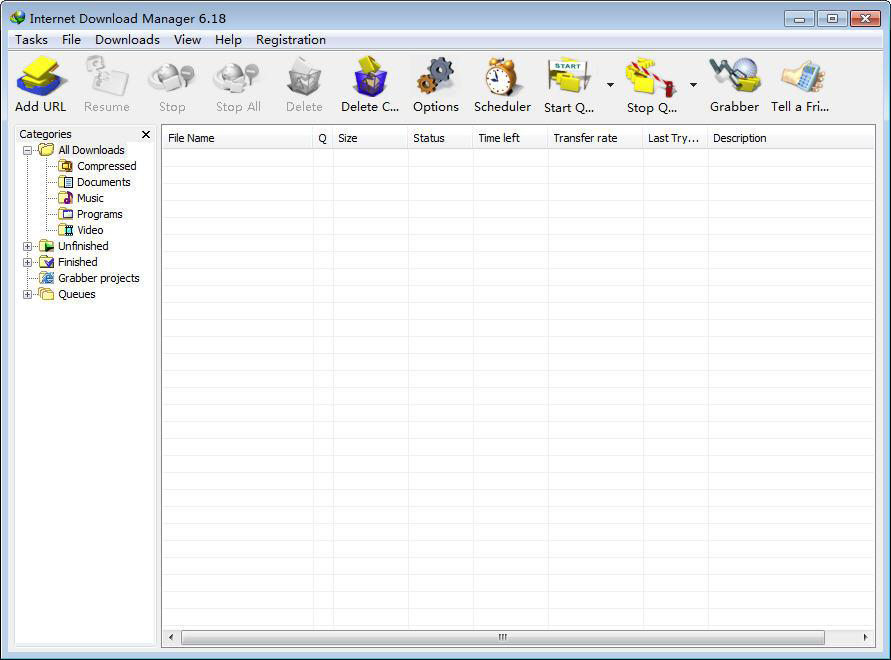The image size is (891, 660).
Task: Click the Resume download icon
Action: point(106,78)
